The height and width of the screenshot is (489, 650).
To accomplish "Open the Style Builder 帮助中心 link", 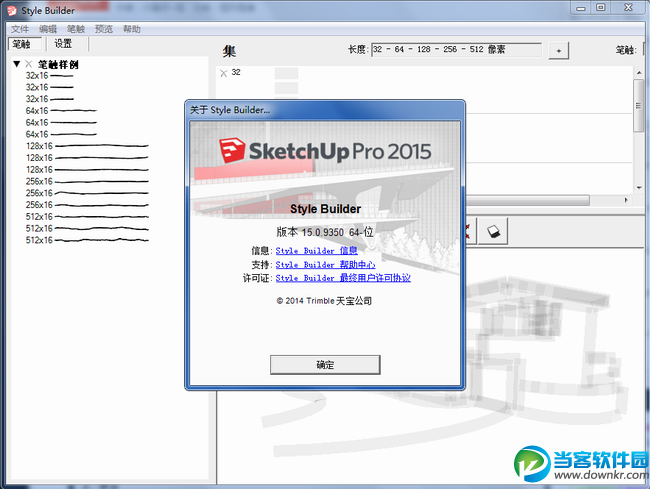I will pyautogui.click(x=325, y=264).
